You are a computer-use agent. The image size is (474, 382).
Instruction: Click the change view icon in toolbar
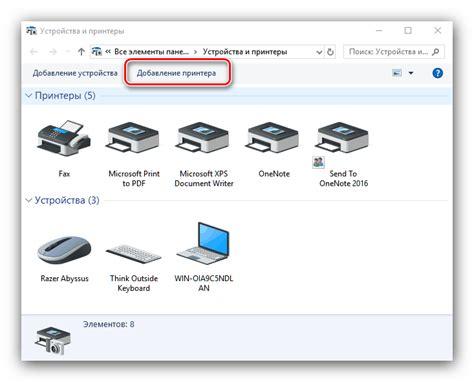coord(397,73)
